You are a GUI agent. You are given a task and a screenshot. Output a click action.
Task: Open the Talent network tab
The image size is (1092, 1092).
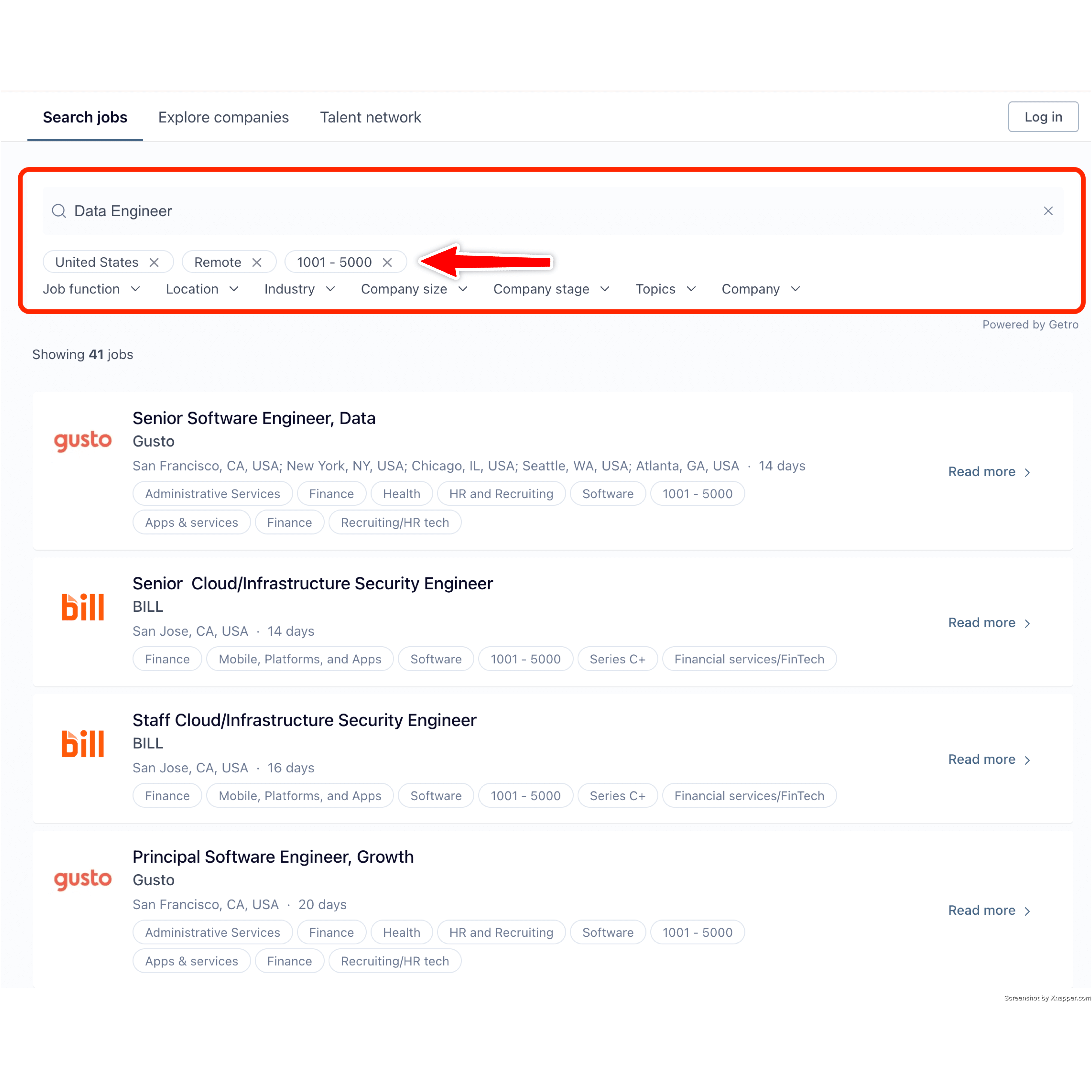pos(370,117)
